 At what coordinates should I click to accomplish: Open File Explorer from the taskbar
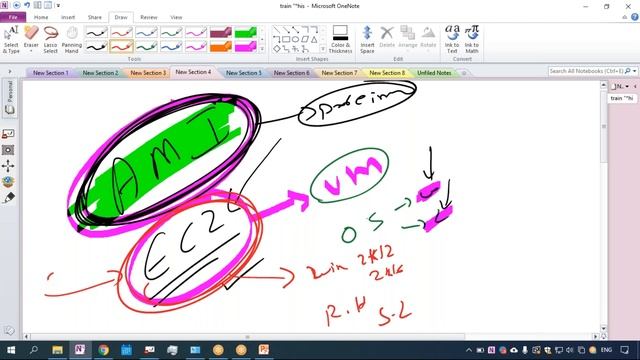pos(57,350)
